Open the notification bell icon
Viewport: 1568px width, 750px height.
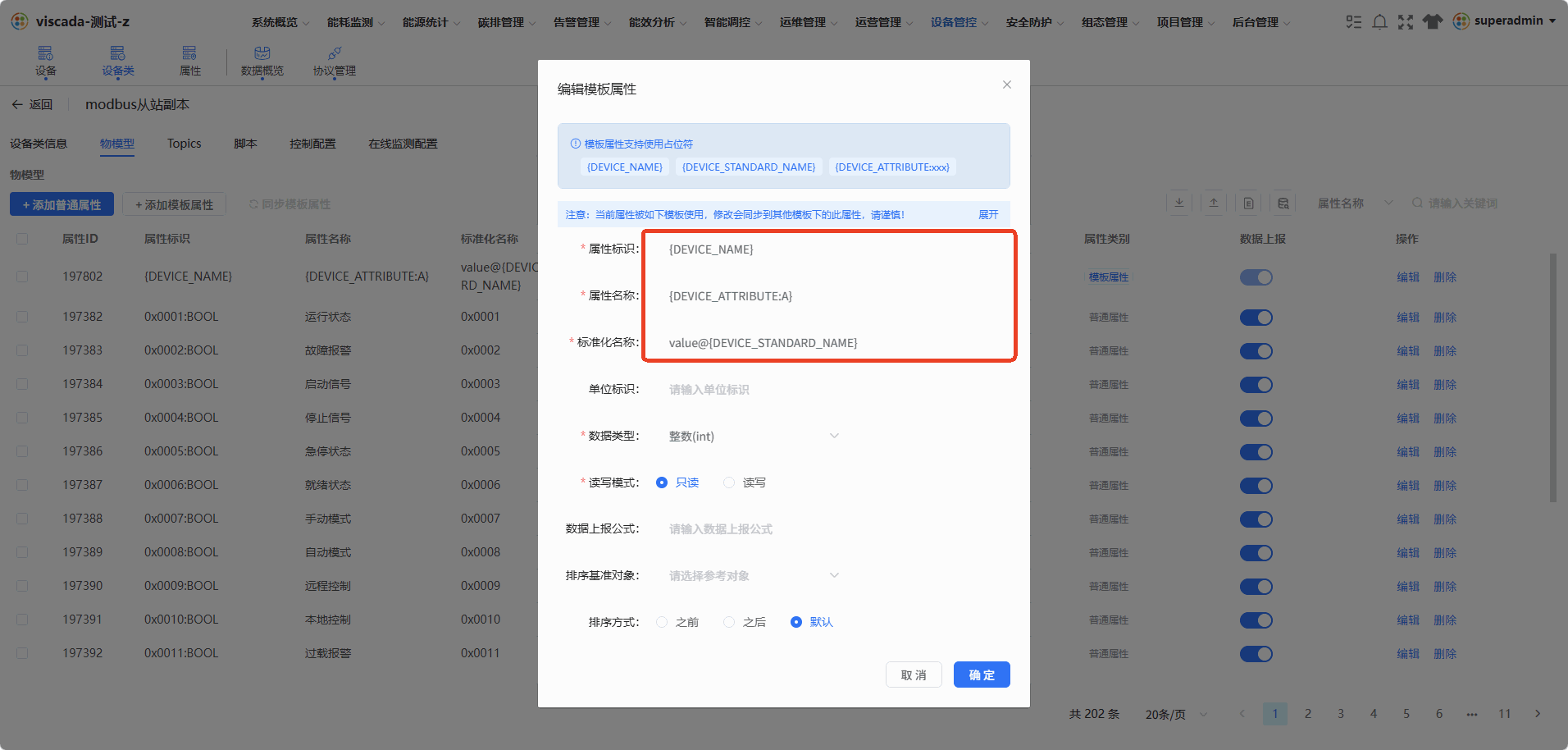[x=1379, y=22]
